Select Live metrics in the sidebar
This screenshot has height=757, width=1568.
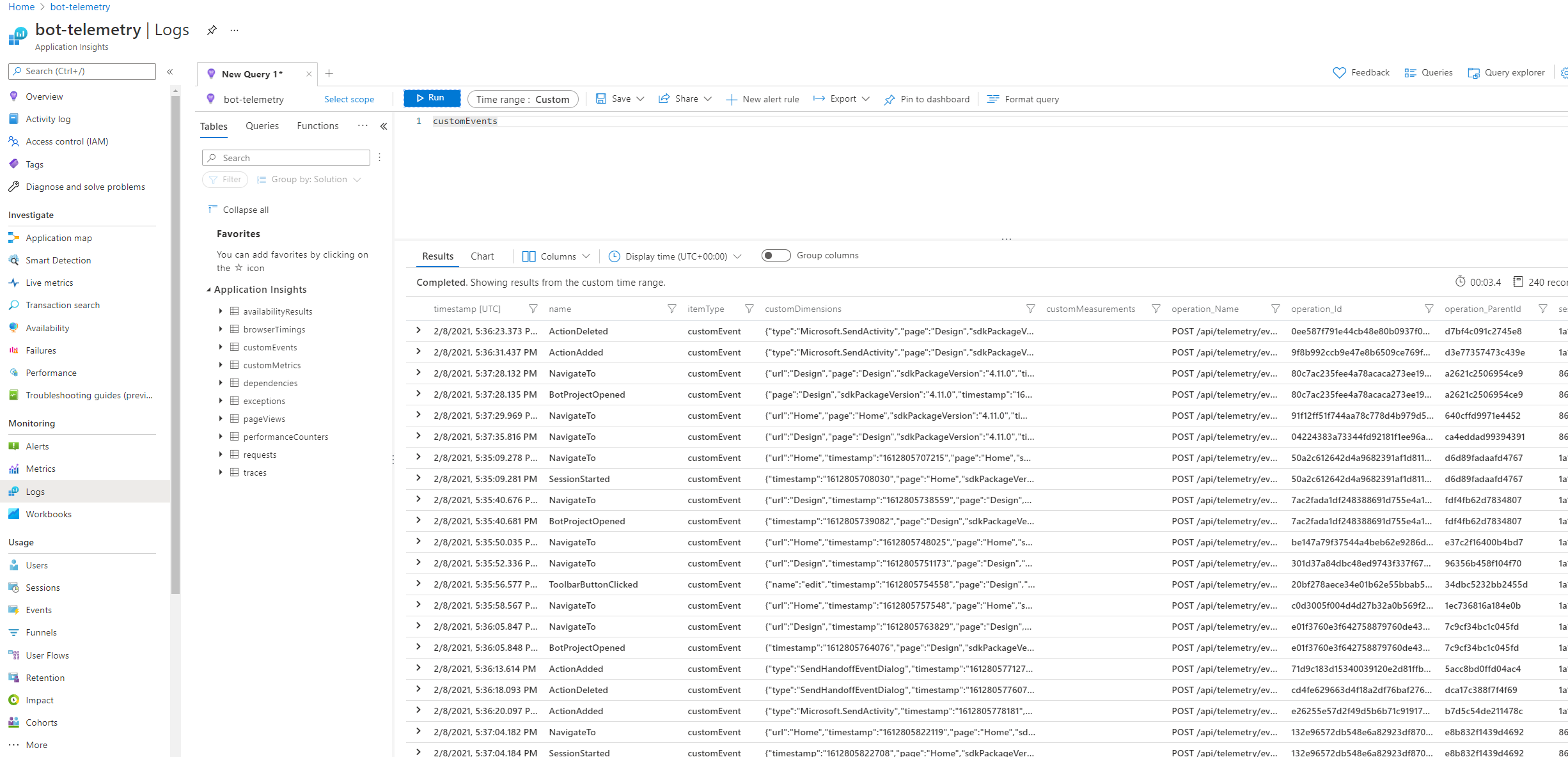(x=51, y=282)
